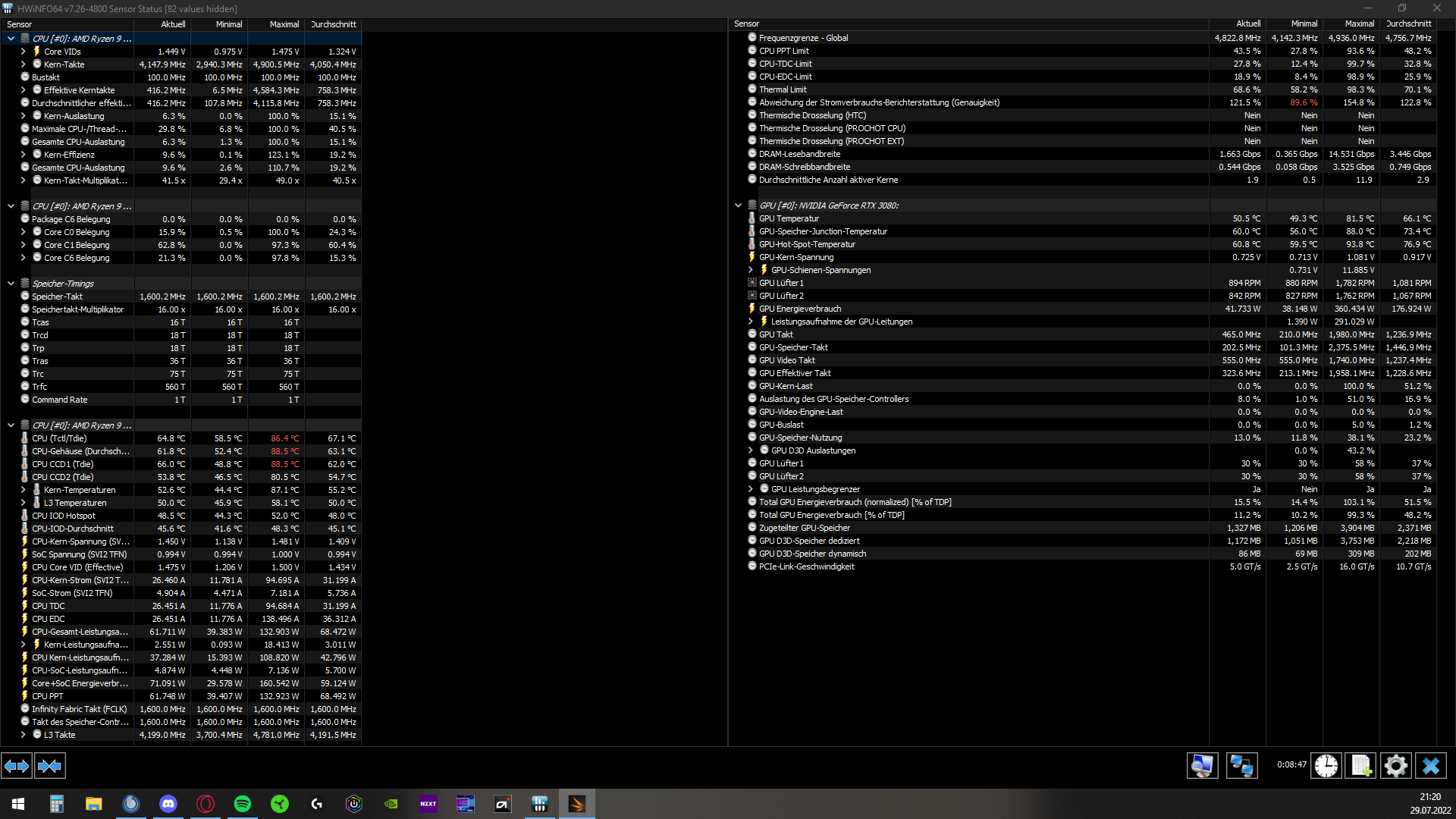Screen dimensions: 1456x819
Task: Expand the GPU D3D Auslastungen entry
Action: pyautogui.click(x=752, y=450)
